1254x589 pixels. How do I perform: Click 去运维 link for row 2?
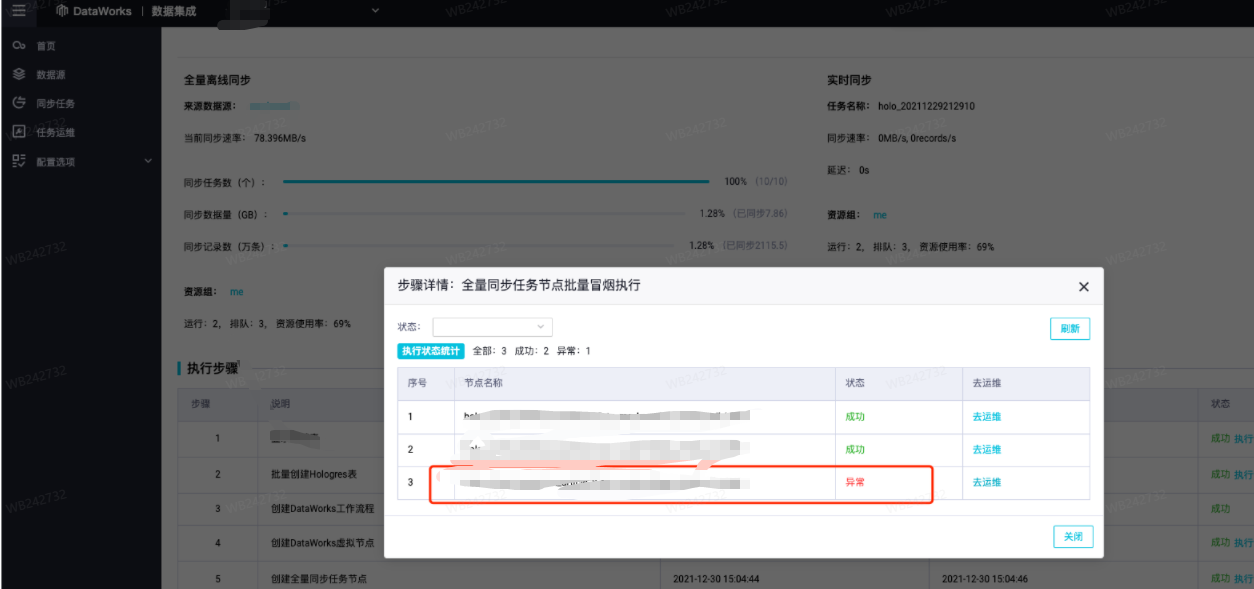(987, 450)
